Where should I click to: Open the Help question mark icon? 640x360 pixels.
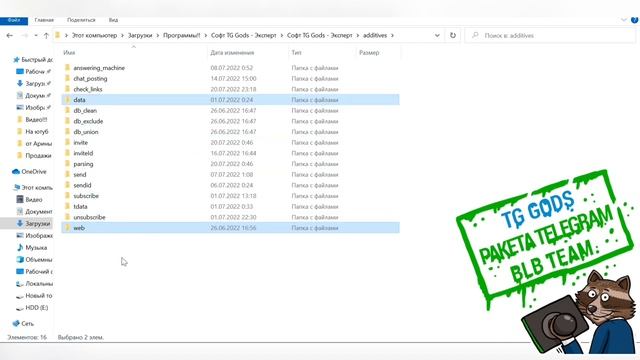(x=635, y=20)
